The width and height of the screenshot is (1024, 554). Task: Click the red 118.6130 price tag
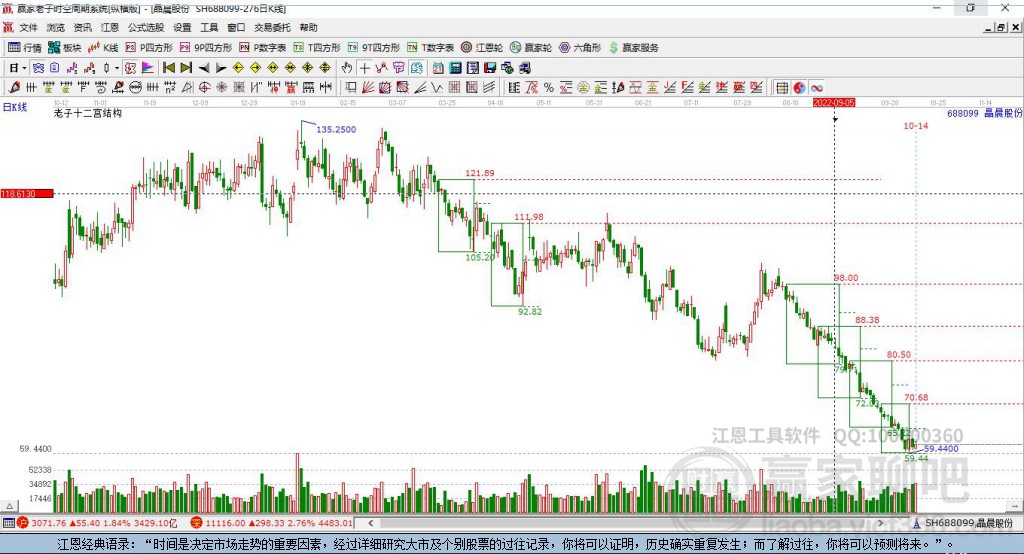click(x=27, y=193)
